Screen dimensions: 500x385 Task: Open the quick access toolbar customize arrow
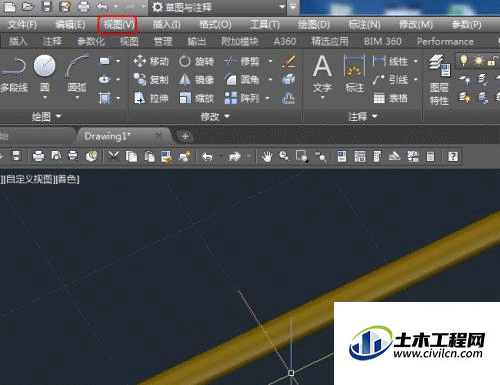tap(293, 6)
